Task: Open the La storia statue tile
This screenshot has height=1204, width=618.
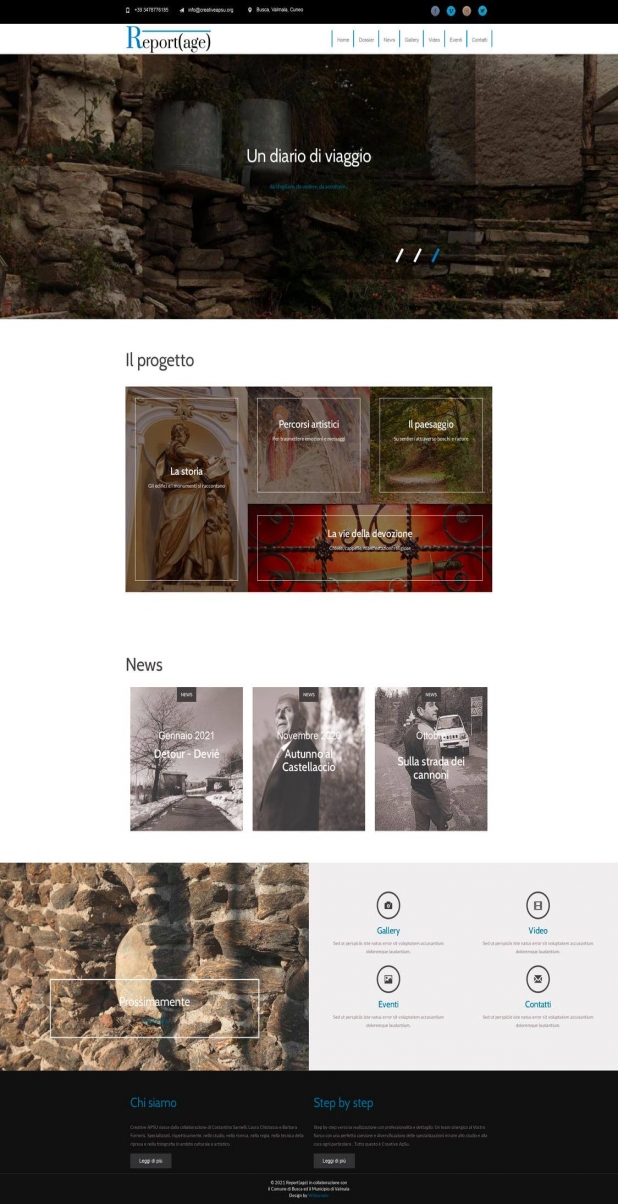Action: pos(186,489)
